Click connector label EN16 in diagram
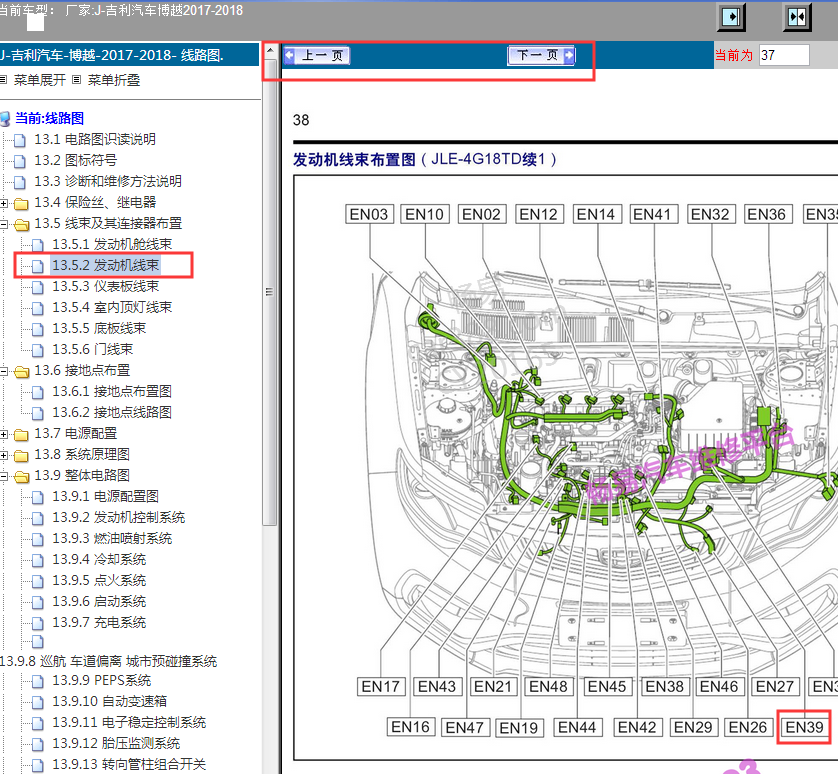Viewport: 838px width, 774px height. [411, 727]
